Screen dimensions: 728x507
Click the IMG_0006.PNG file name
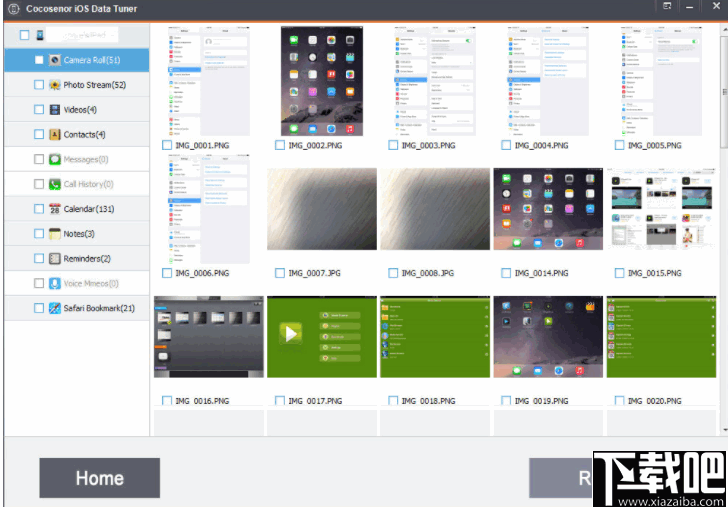pos(202,273)
